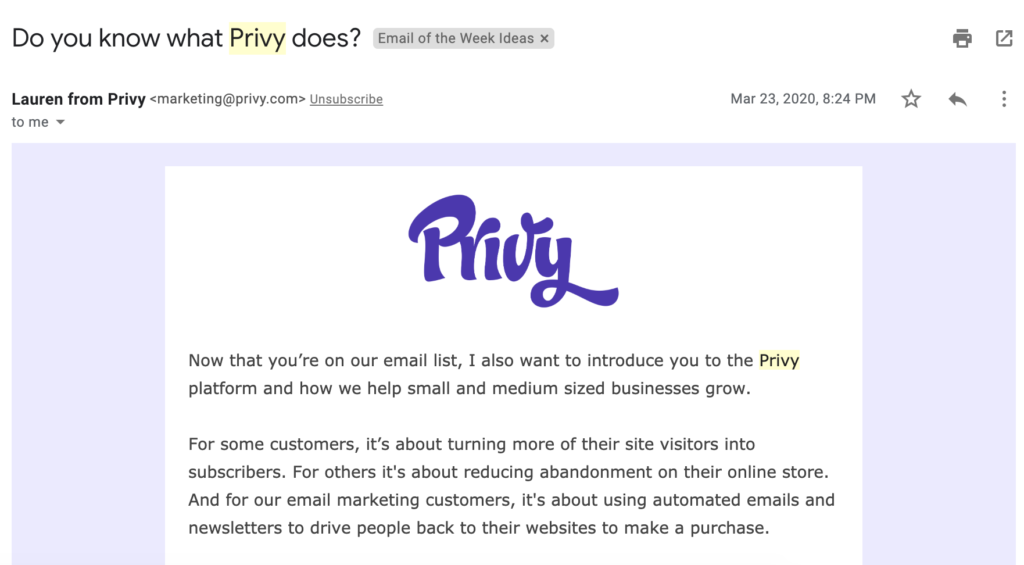Click the 'Do you know what' subject text

[x=118, y=39]
